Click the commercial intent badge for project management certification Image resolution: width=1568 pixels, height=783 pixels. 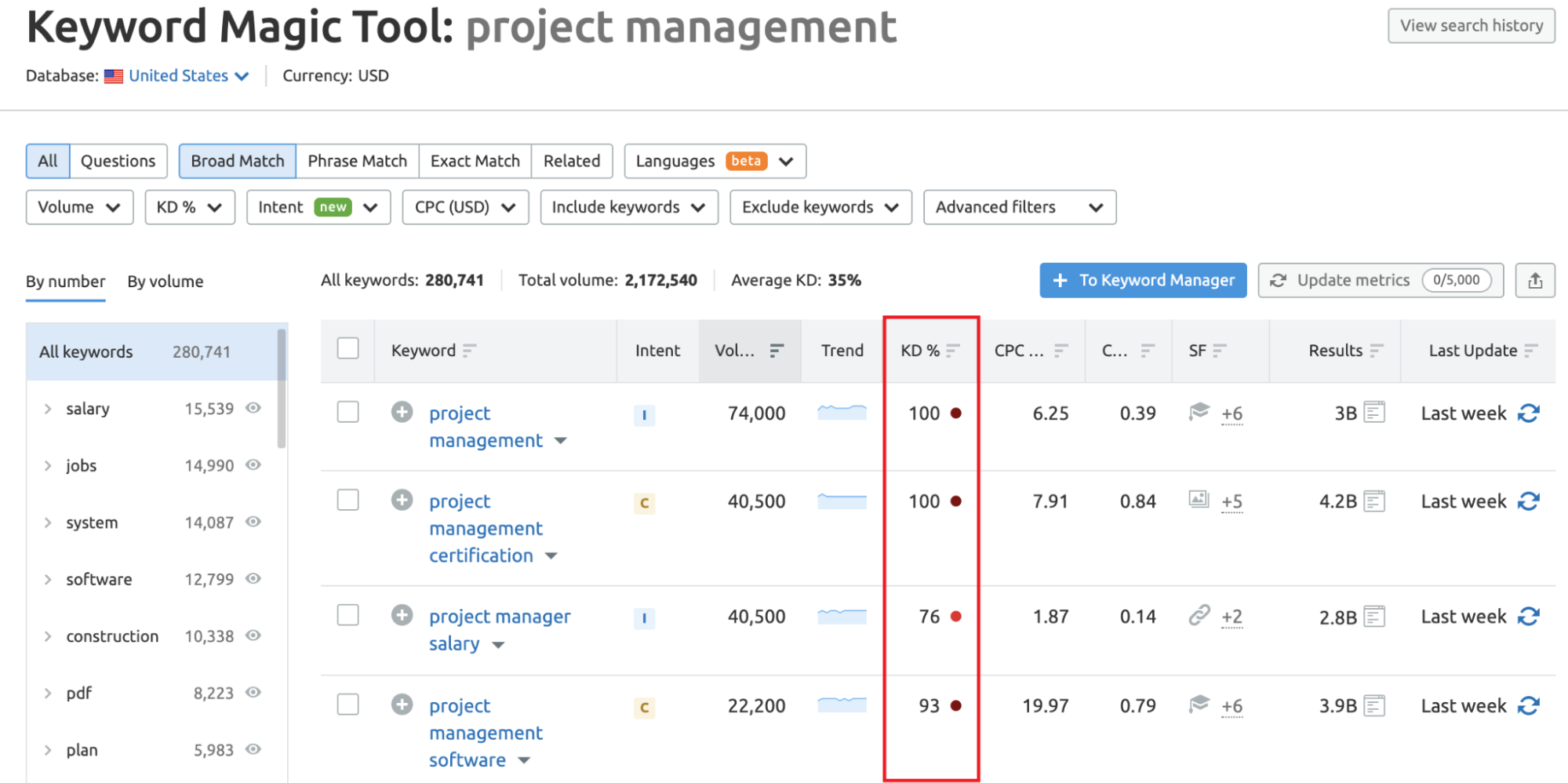click(644, 503)
